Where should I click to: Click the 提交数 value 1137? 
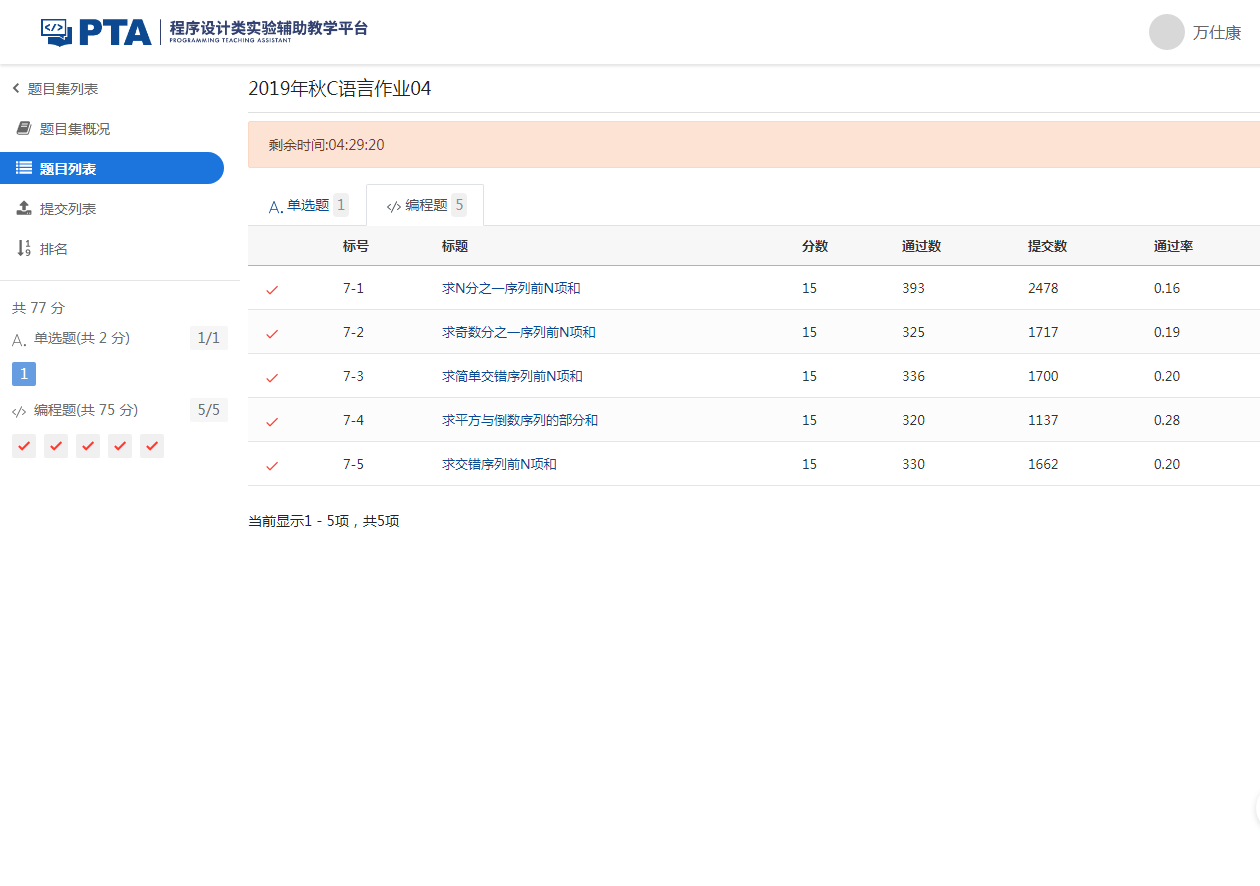(1043, 420)
